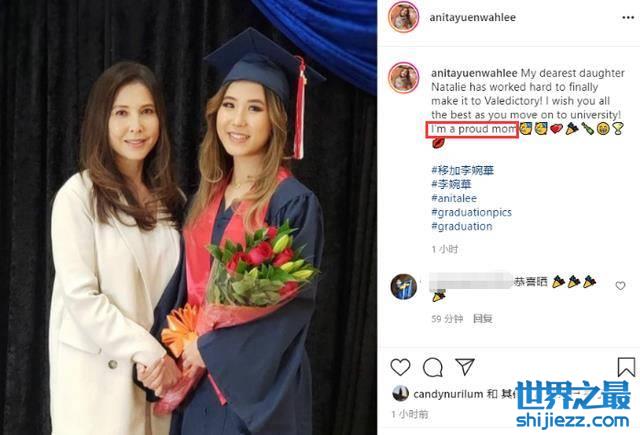Viewport: 640px width, 435px height.
Task: Save post with bookmark icon
Action: pyautogui.click(x=626, y=367)
